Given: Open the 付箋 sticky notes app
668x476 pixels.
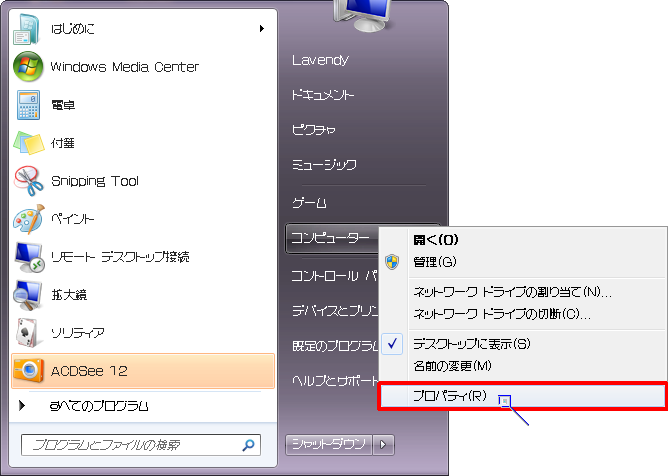Looking at the screenshot, I should pos(62,143).
